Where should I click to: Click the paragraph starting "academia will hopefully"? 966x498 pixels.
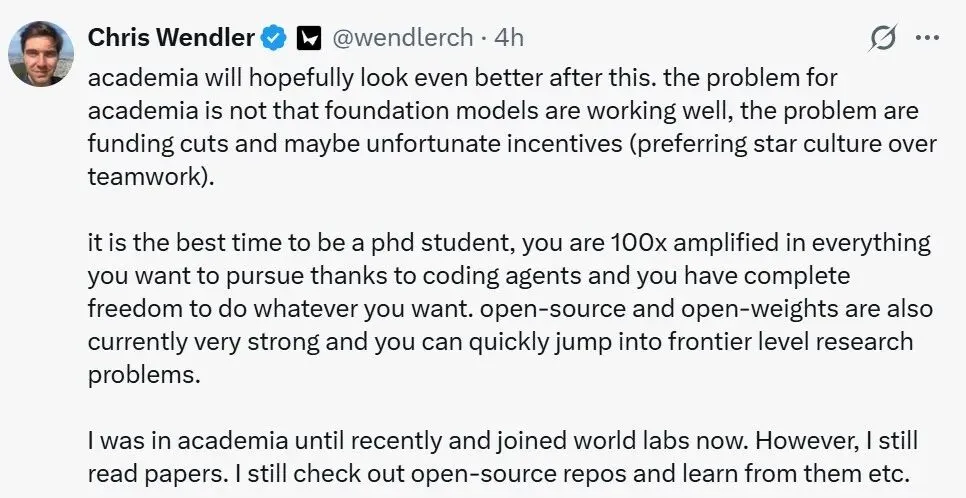pos(512,128)
